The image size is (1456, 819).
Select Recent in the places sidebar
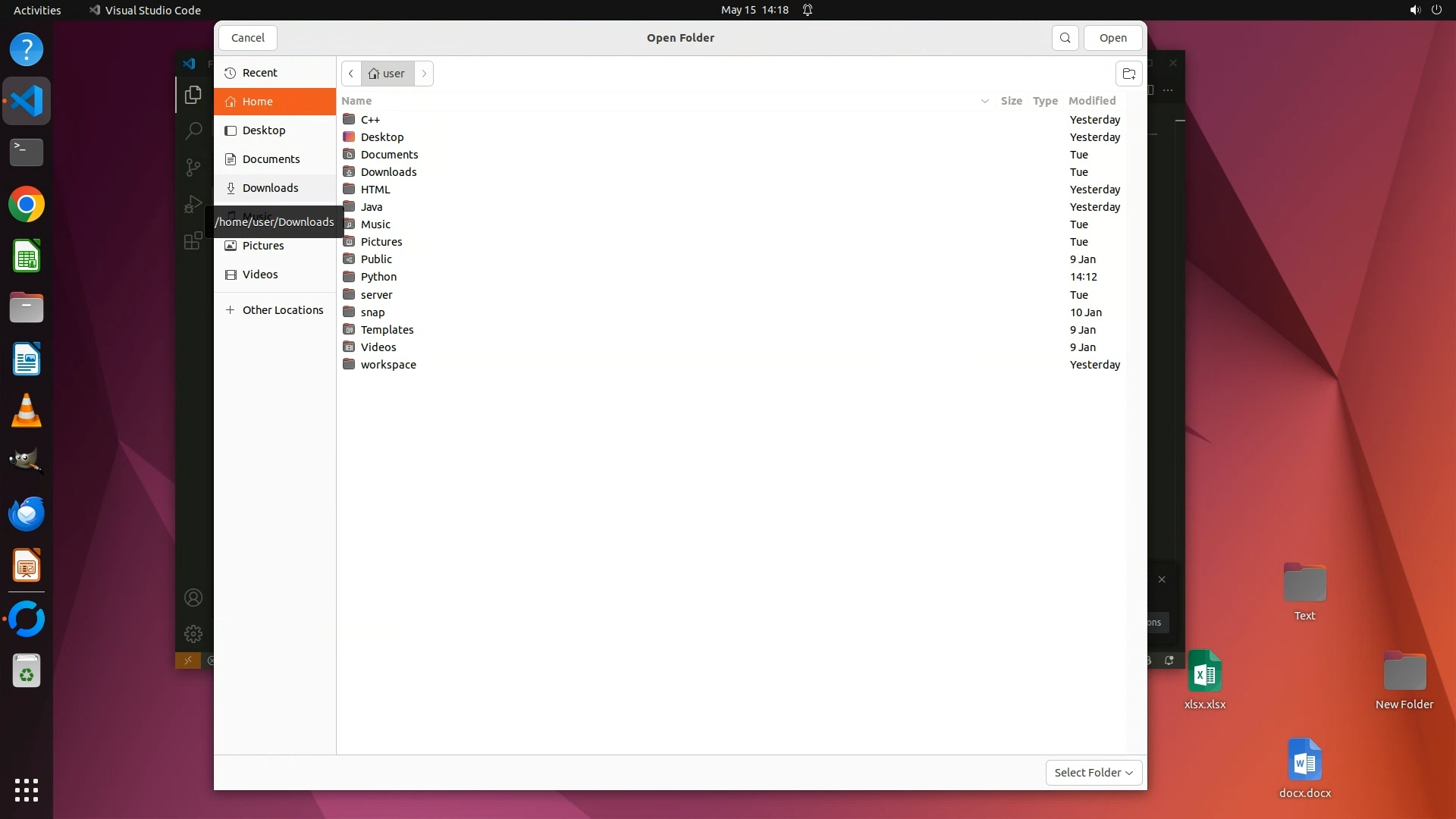click(x=260, y=73)
